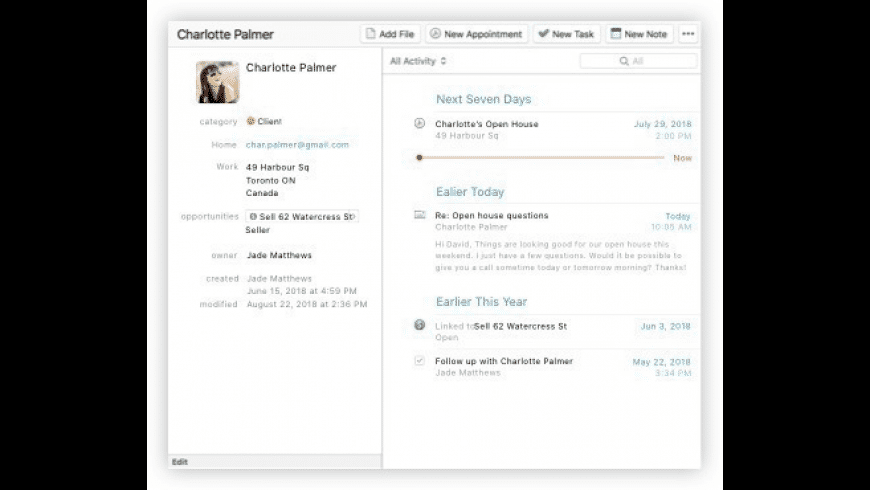The width and height of the screenshot is (870, 490).
Task: Click Charlotte Palmer's profile photo
Action: pos(218,82)
